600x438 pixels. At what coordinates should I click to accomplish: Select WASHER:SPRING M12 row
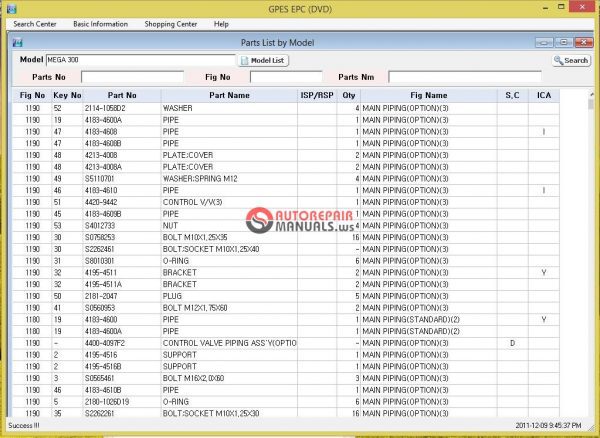point(286,179)
